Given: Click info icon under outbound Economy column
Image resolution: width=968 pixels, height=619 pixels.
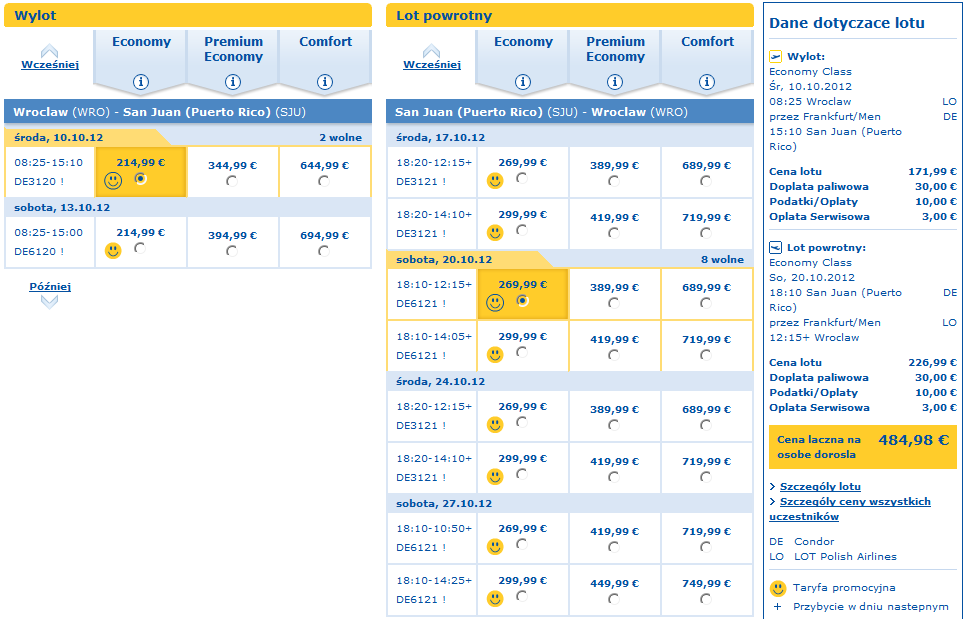Looking at the screenshot, I should [141, 82].
